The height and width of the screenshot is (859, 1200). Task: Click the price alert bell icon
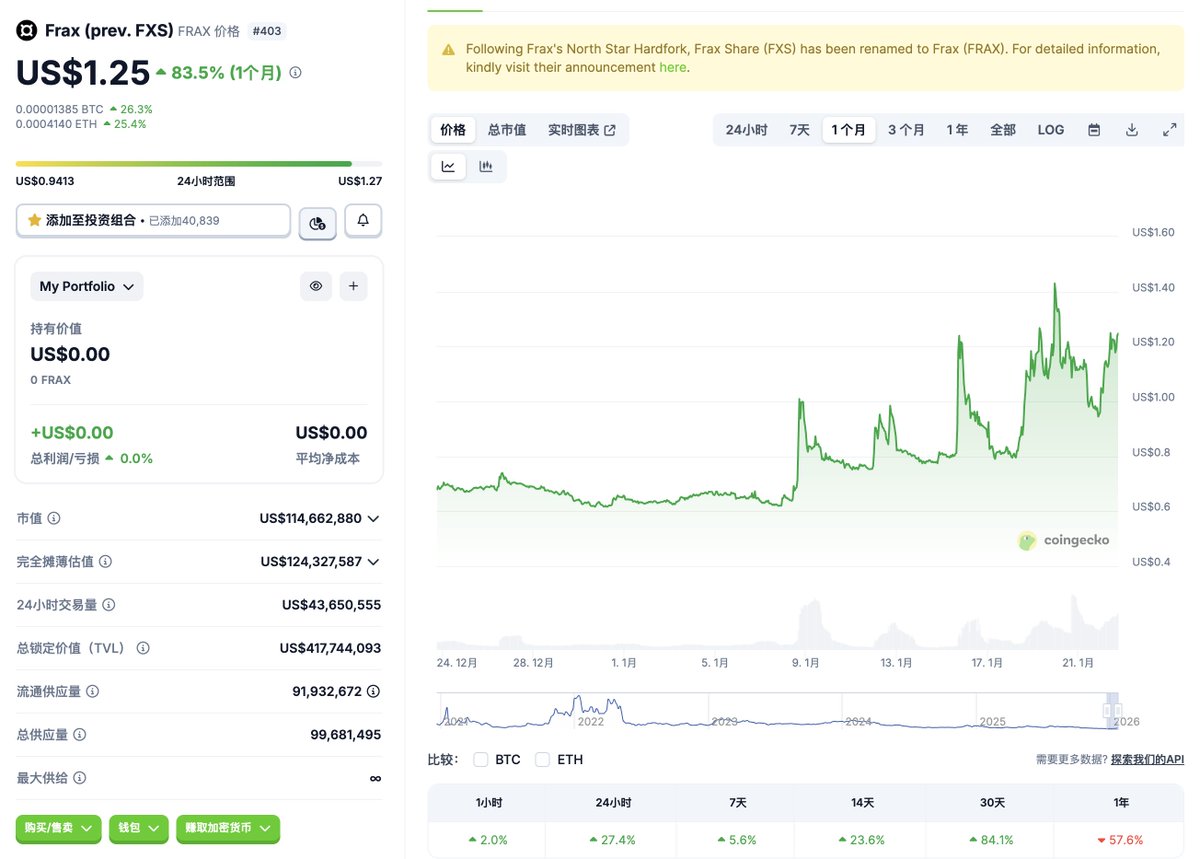tap(363, 221)
